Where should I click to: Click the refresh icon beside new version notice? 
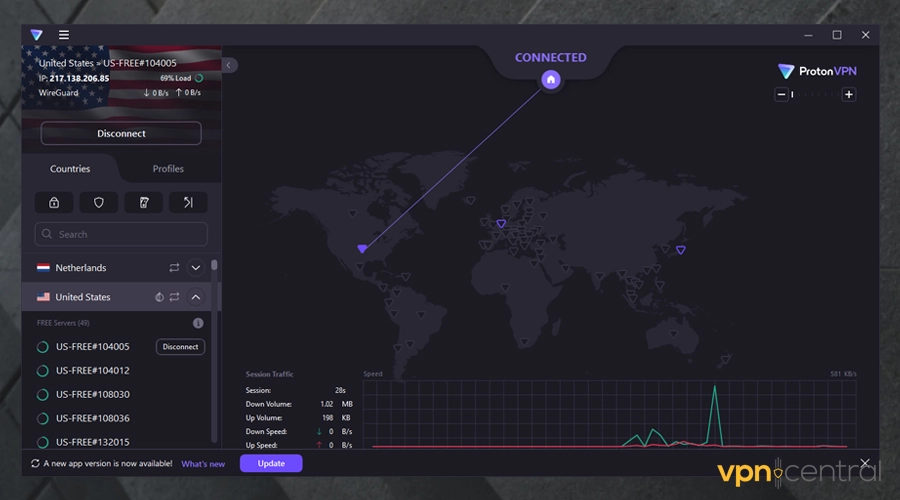(x=35, y=463)
